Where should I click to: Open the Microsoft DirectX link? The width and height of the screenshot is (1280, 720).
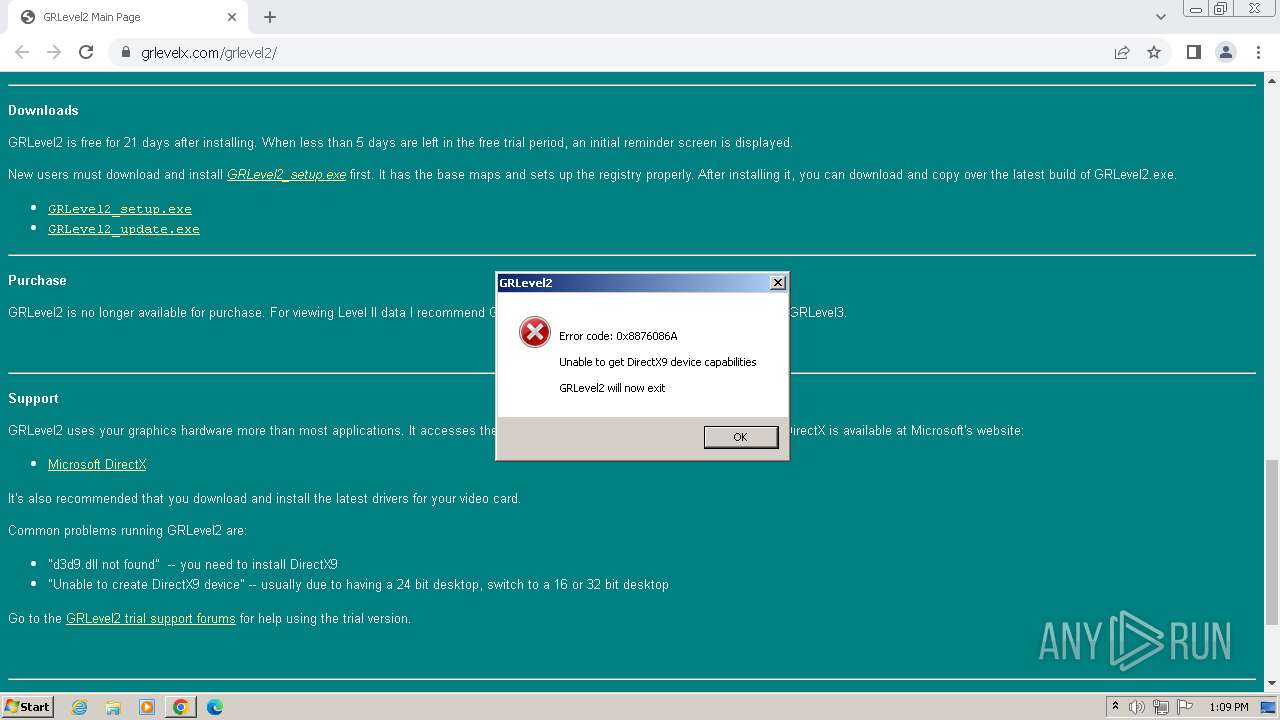click(97, 465)
